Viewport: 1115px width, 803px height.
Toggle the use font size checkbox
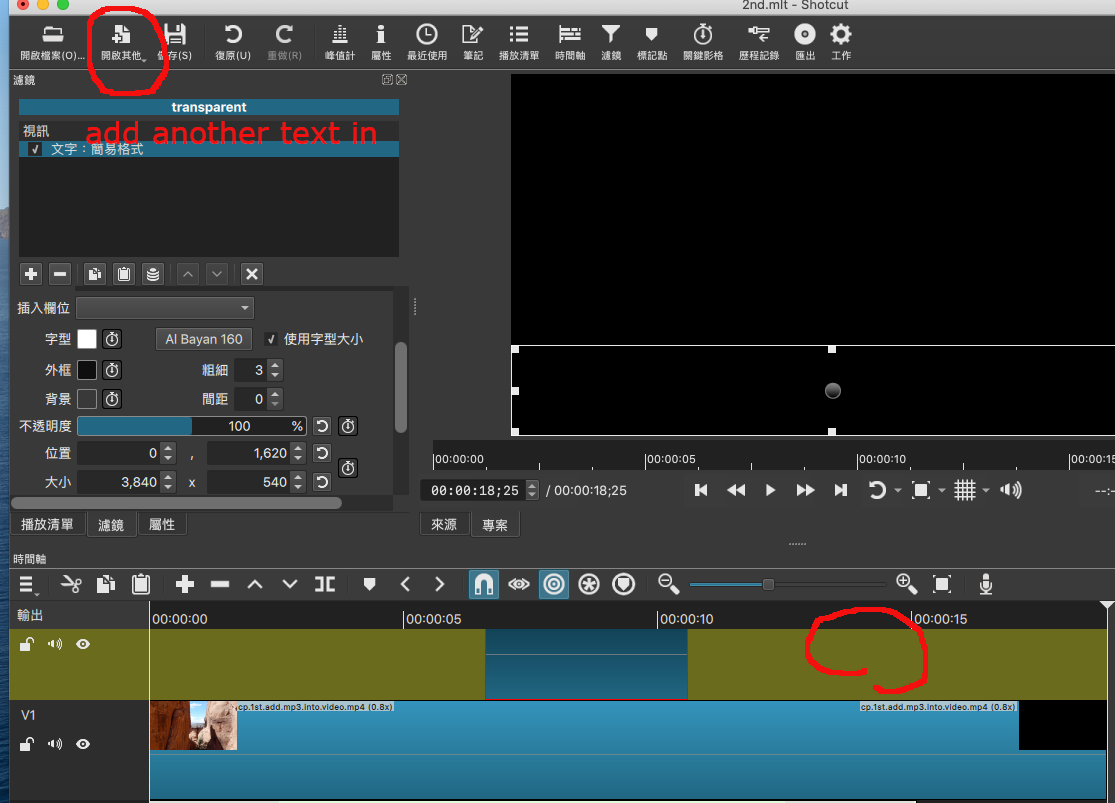point(270,339)
